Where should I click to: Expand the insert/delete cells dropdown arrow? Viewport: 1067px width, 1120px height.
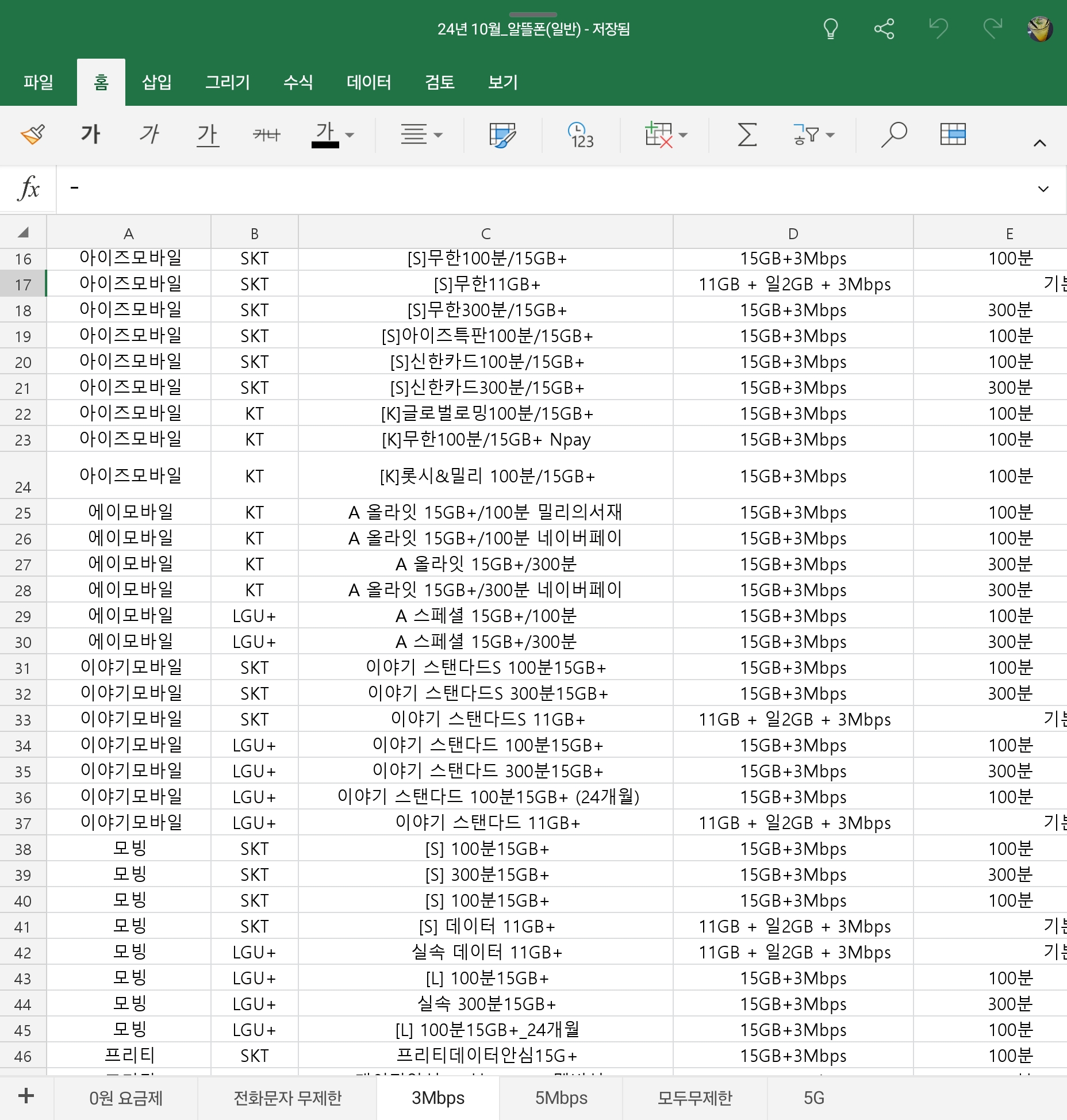click(x=683, y=136)
